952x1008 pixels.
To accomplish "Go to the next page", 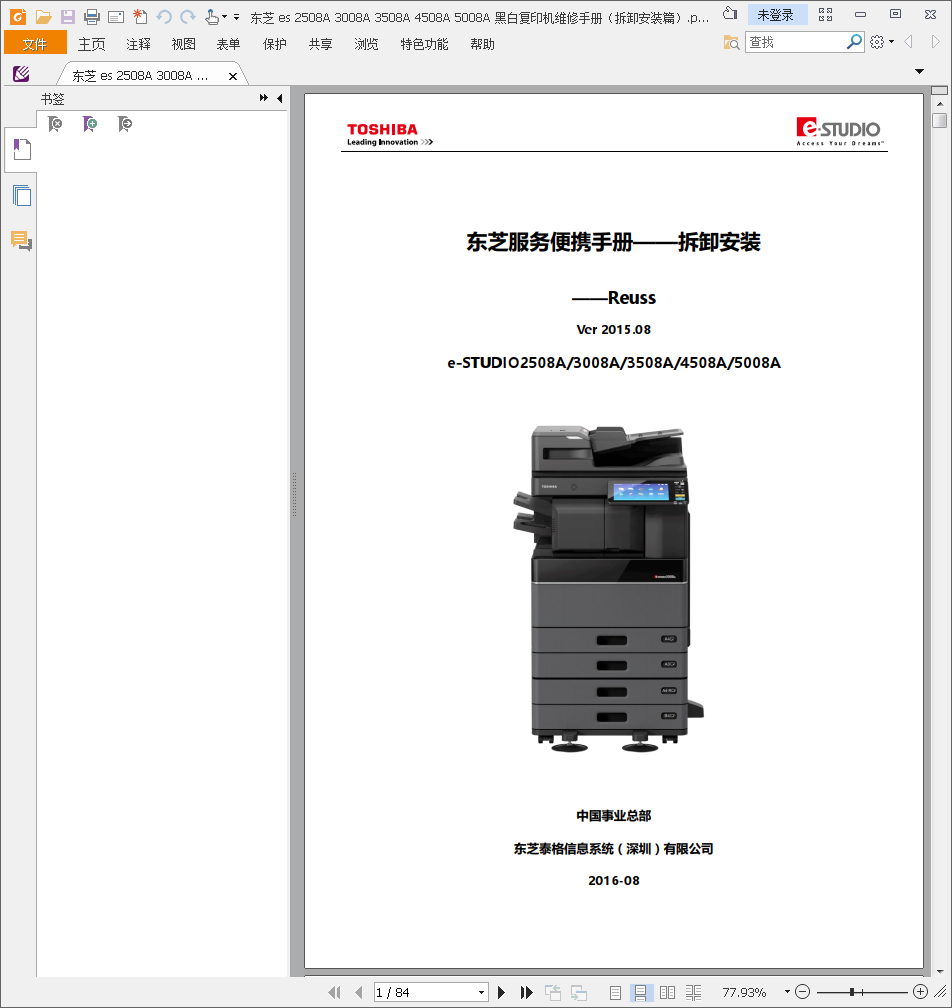I will (x=501, y=993).
